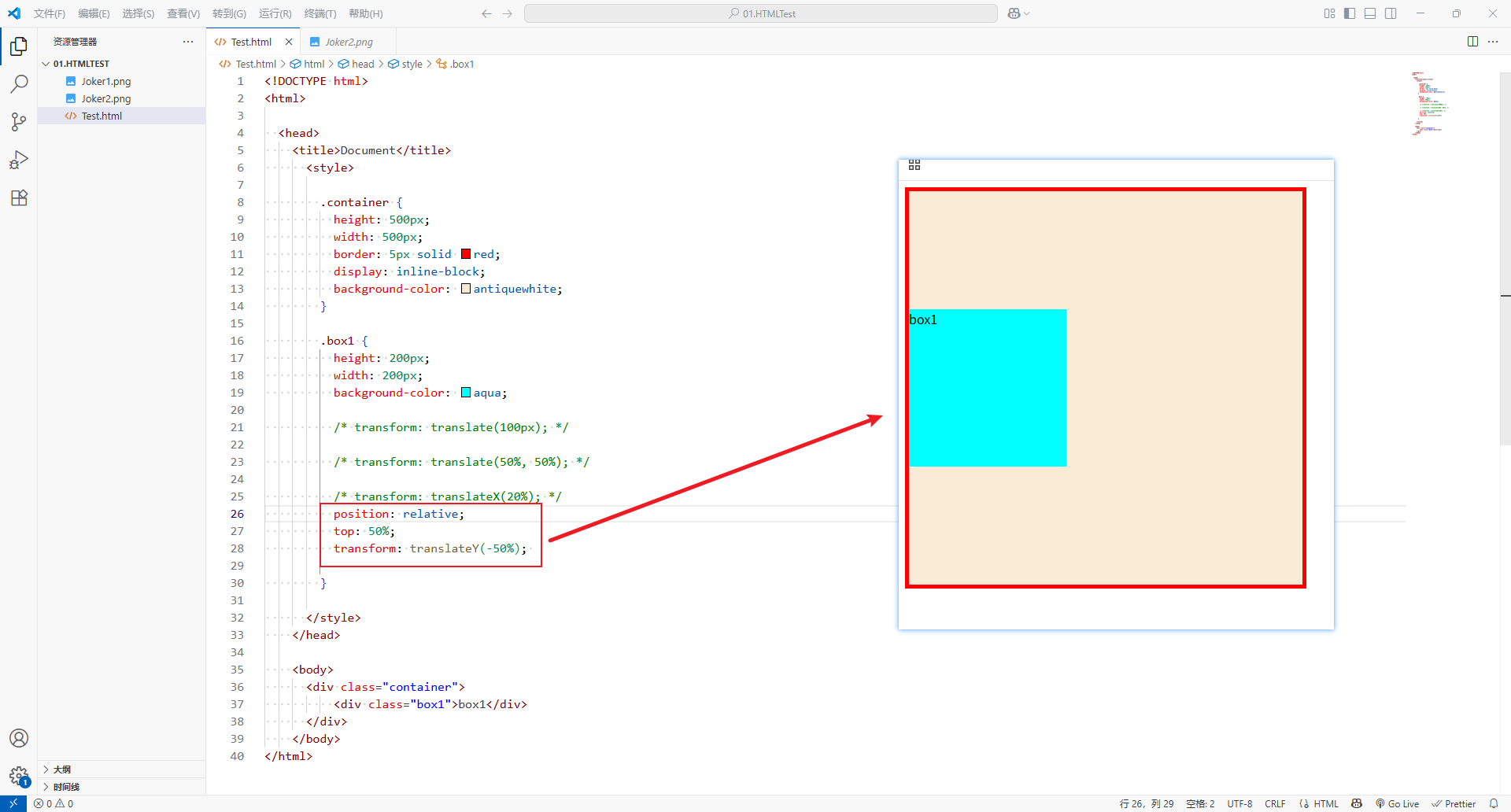Open the 终端(T) menu

(320, 13)
